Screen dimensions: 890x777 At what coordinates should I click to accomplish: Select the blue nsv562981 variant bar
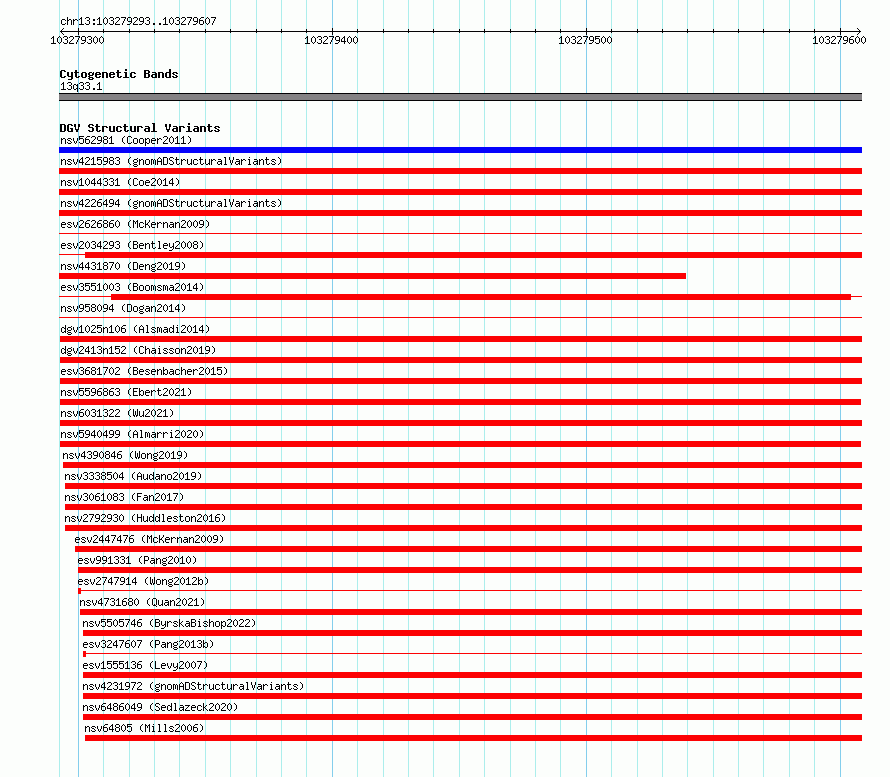tap(460, 150)
